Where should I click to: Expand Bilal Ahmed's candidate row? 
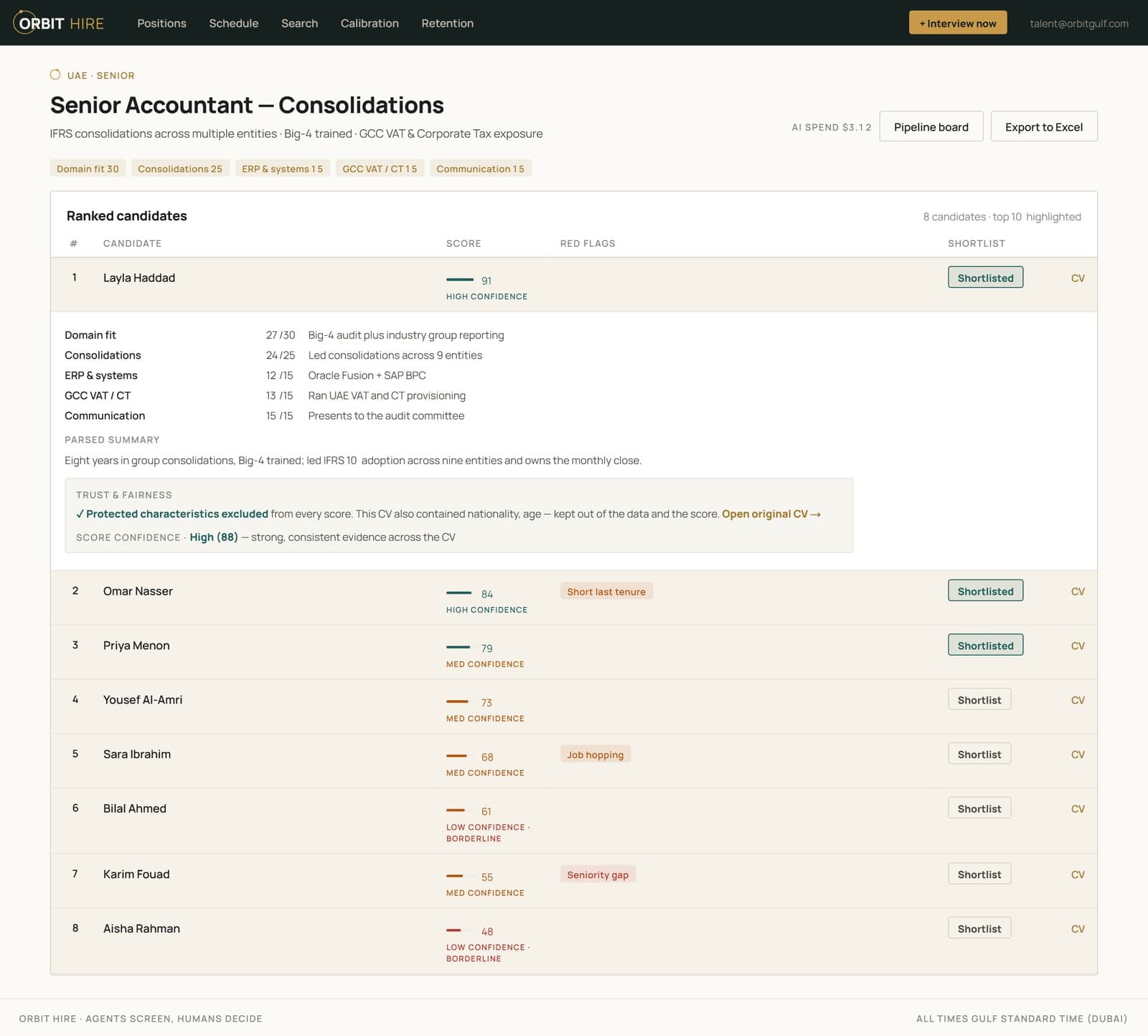pos(573,821)
